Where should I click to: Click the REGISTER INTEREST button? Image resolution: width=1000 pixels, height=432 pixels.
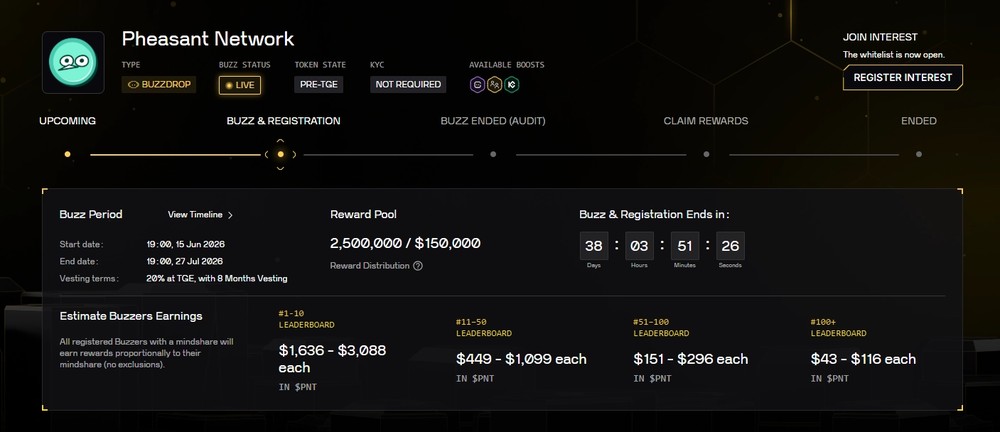(902, 77)
